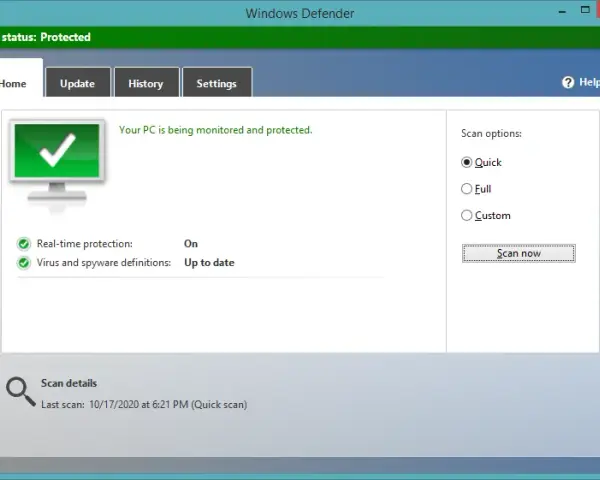Click the 'Last scan: 10/17/2020 at 6:21 PM' text
The width and height of the screenshot is (600, 480).
115,405
